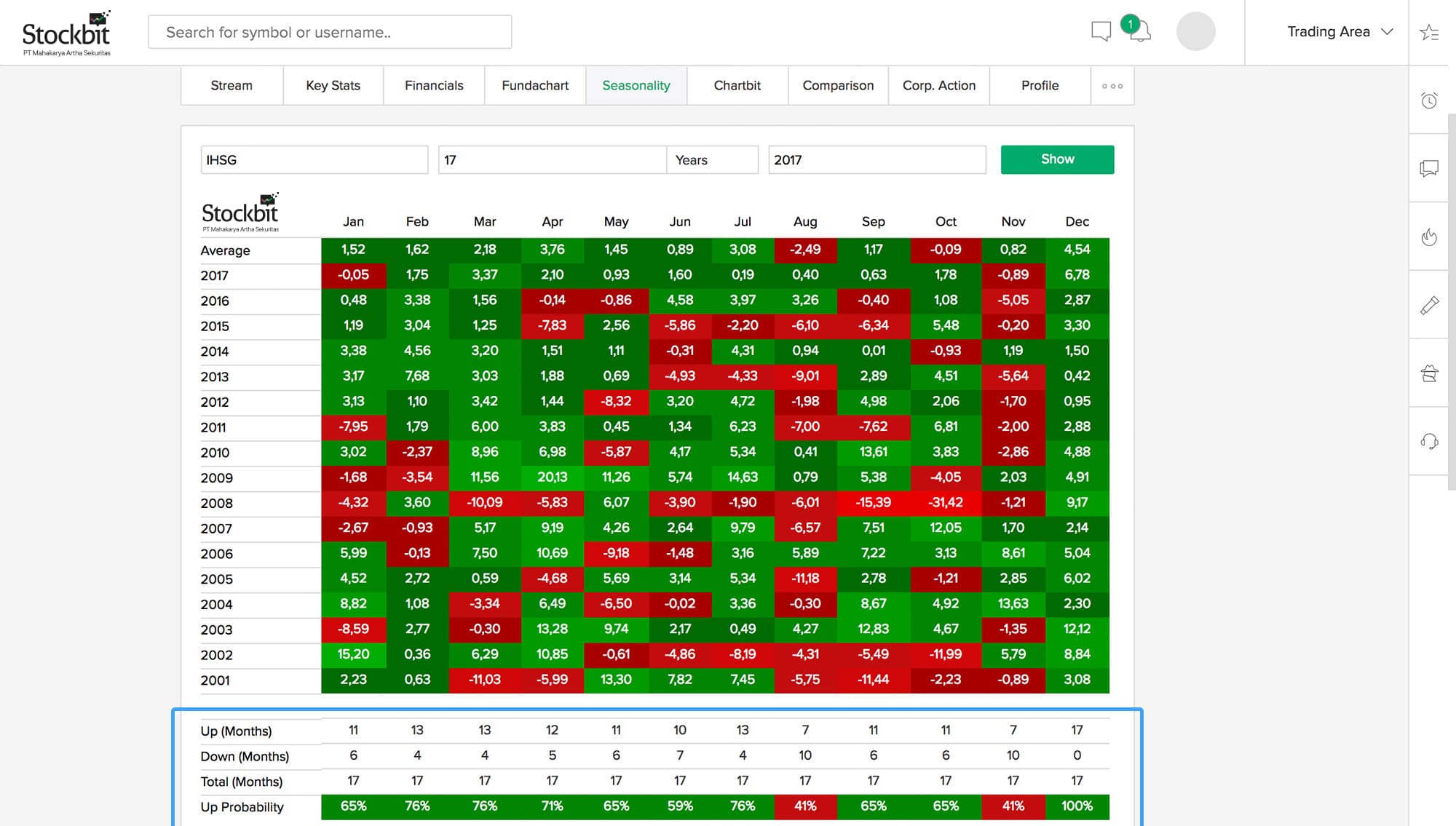Viewport: 1456px width, 826px height.
Task: Expand the Trading Area dropdown
Action: 1340,32
